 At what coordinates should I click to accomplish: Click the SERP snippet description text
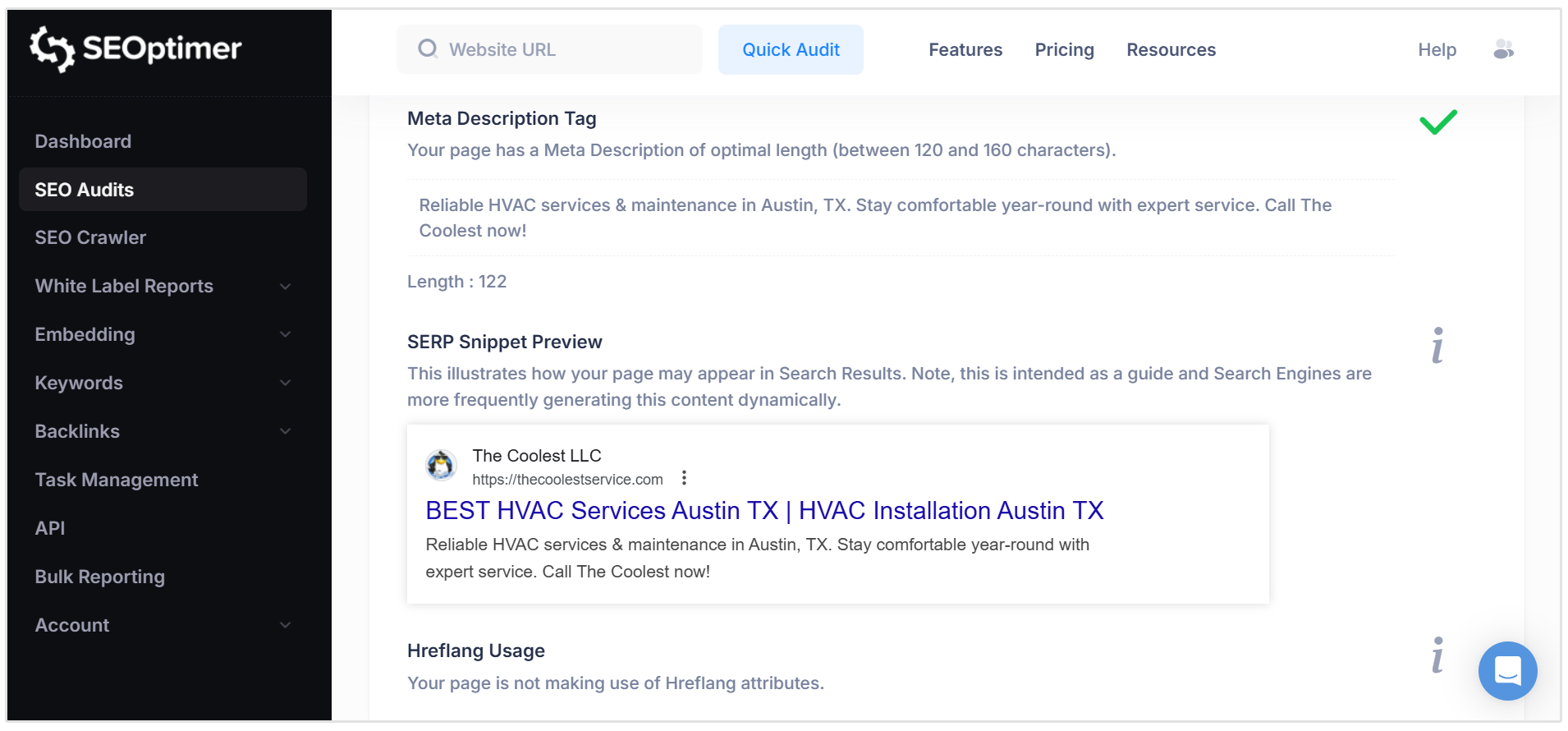coord(757,558)
